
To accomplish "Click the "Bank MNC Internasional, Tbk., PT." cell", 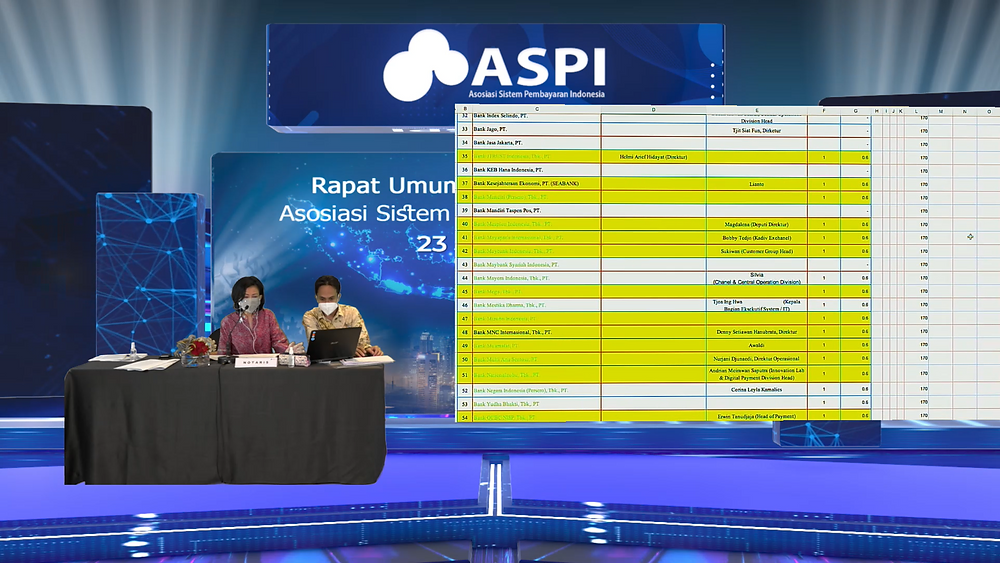I will tap(536, 332).
